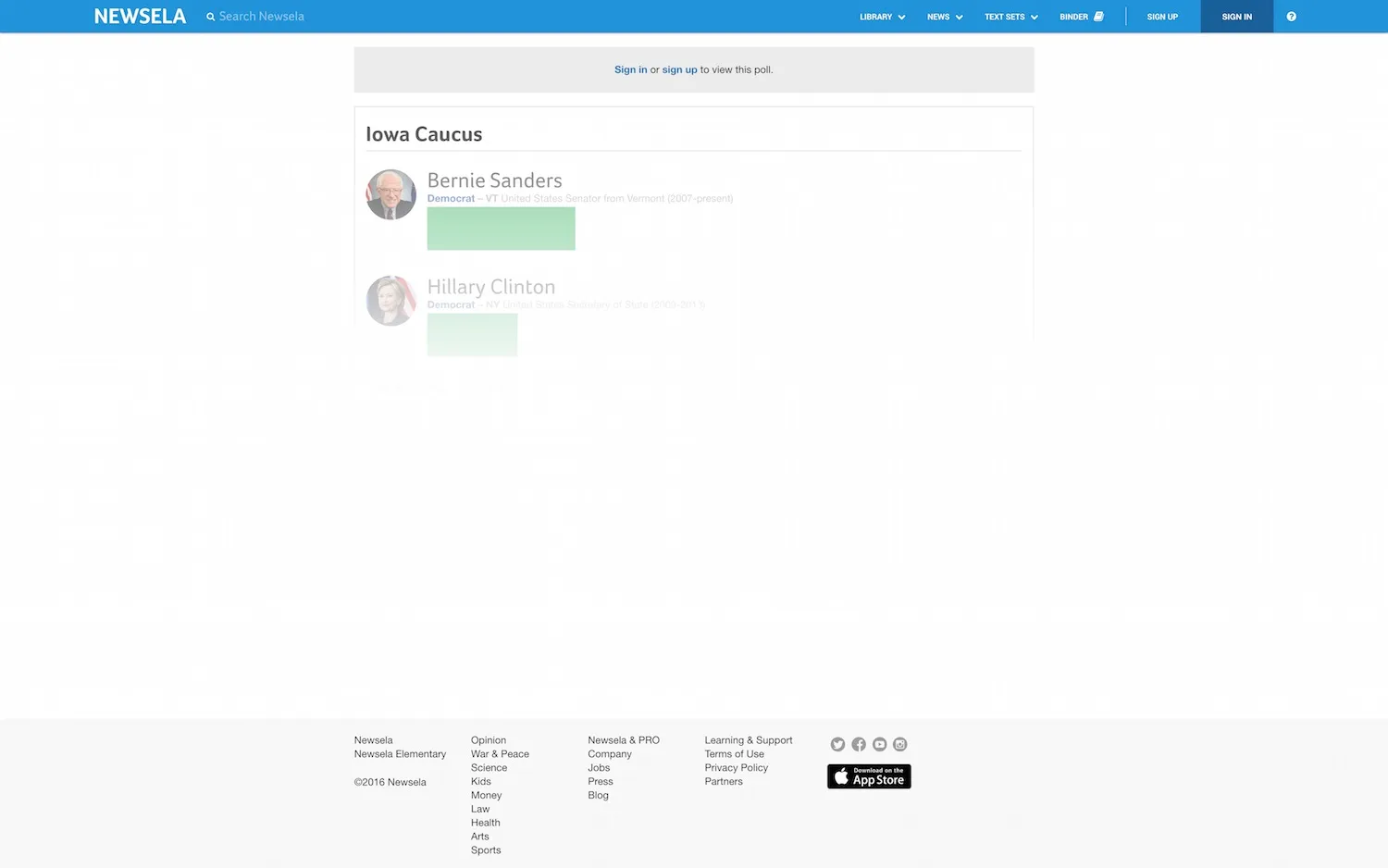Open Newsela's Twitter page icon

coord(837,745)
